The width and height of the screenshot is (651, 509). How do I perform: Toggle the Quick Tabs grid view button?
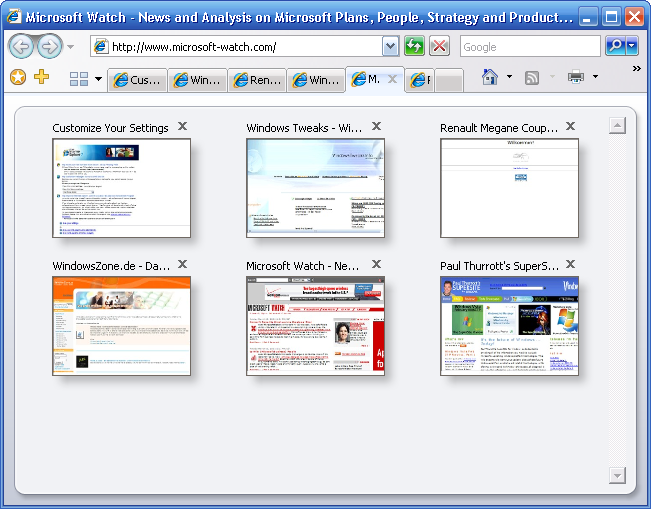tap(79, 80)
